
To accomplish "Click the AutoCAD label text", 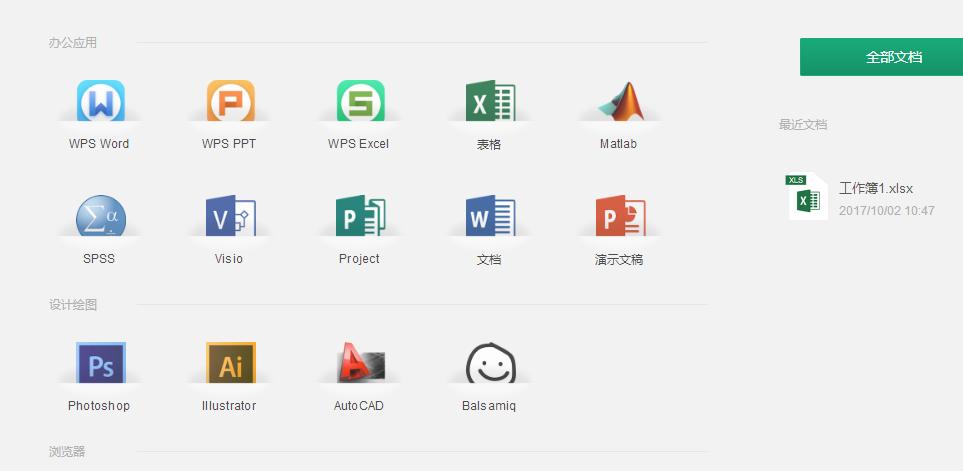I will pos(359,405).
